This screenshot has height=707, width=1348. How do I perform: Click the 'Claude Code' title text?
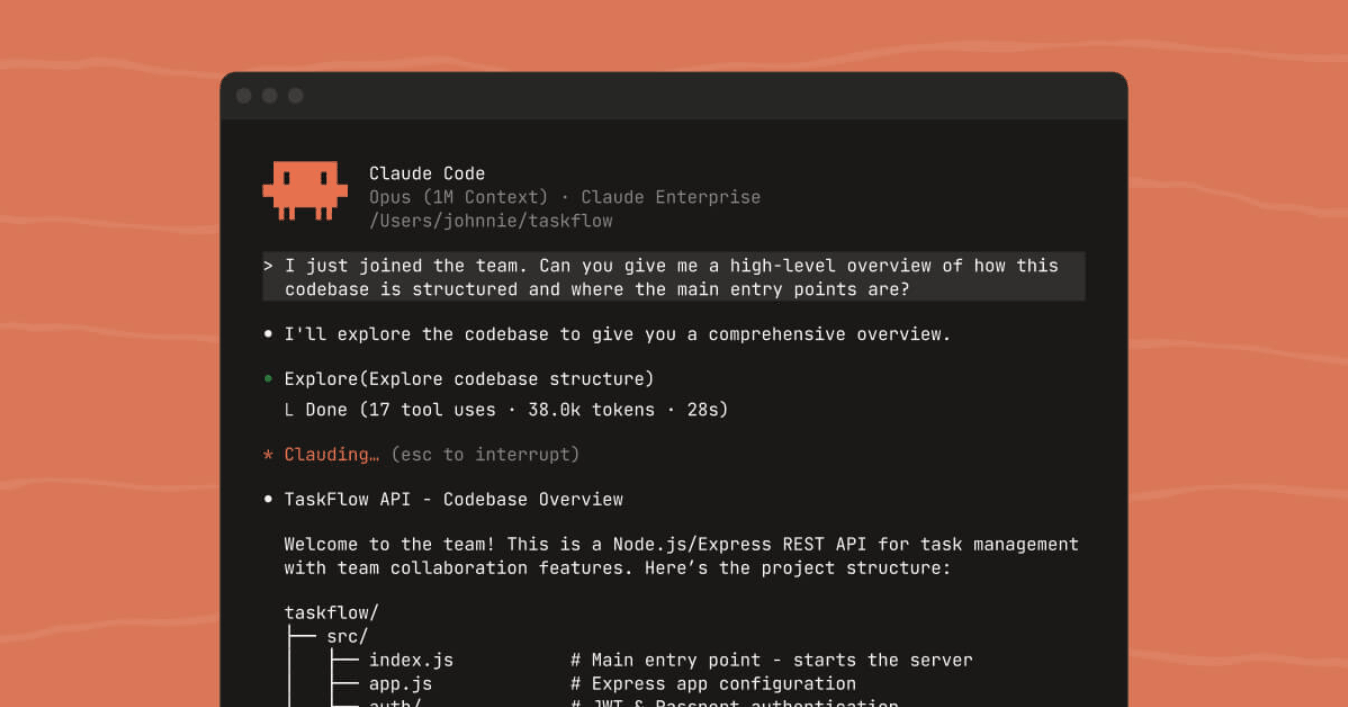(x=427, y=174)
